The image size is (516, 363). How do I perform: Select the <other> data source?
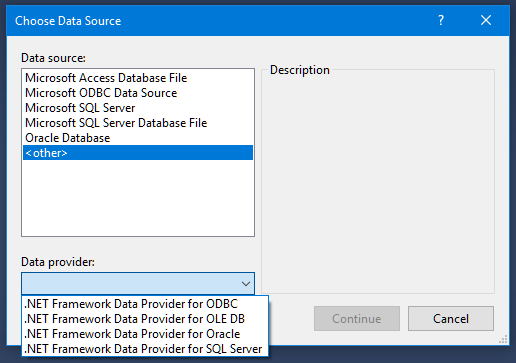(x=138, y=153)
